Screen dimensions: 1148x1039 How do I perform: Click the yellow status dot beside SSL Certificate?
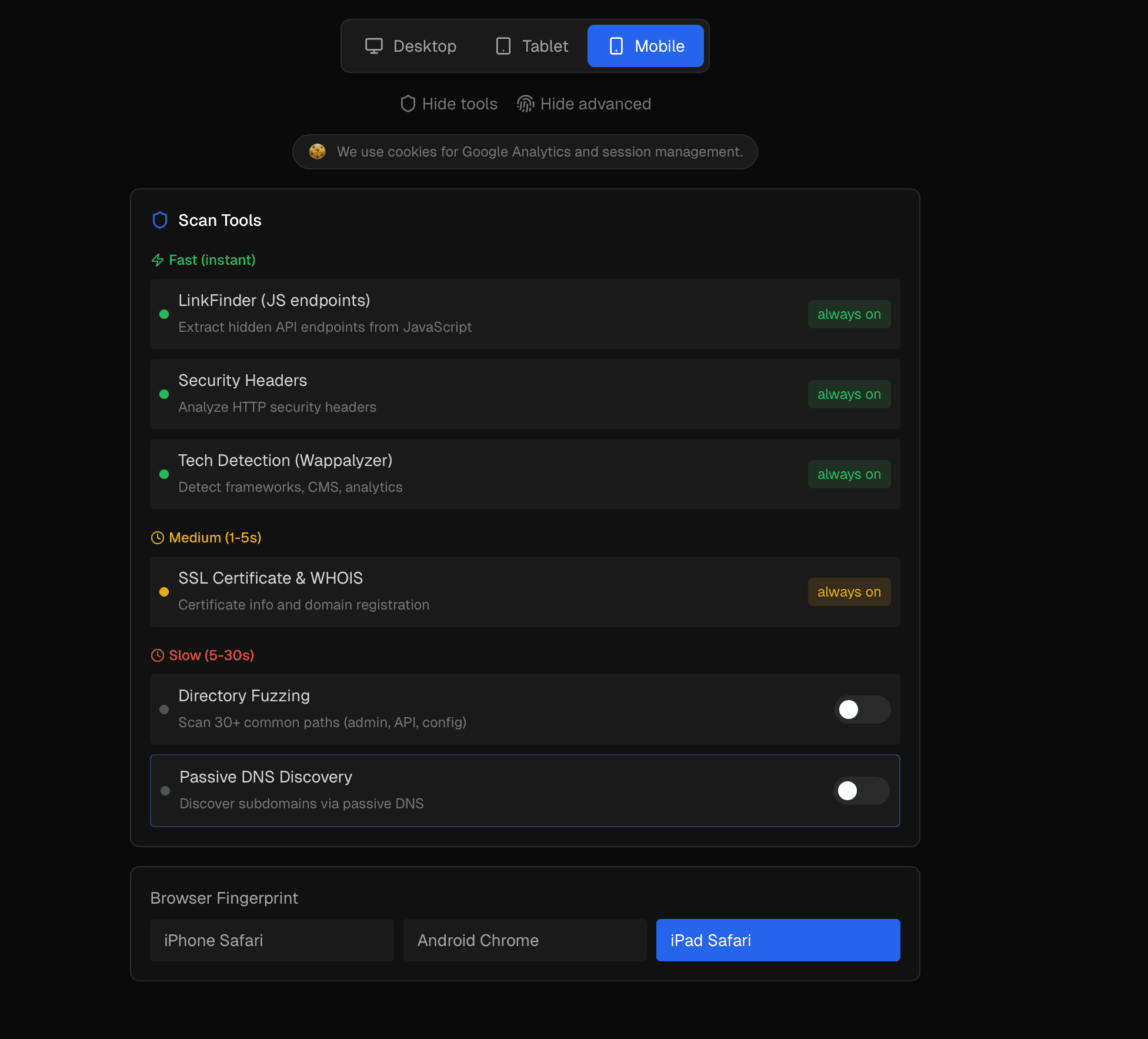pyautogui.click(x=165, y=592)
